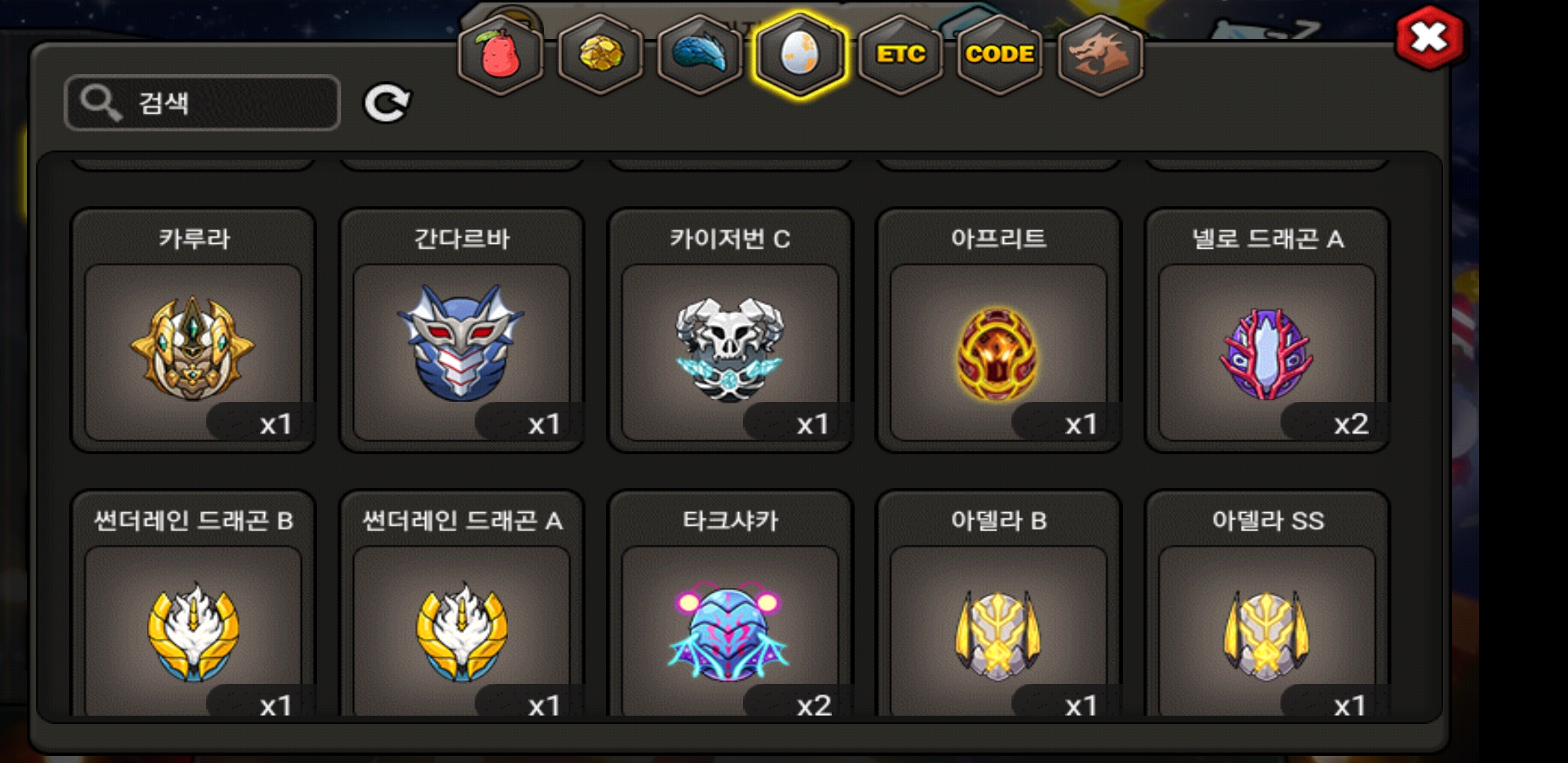The height and width of the screenshot is (763, 1568).
Task: Close the inventory with red X
Action: [1429, 38]
